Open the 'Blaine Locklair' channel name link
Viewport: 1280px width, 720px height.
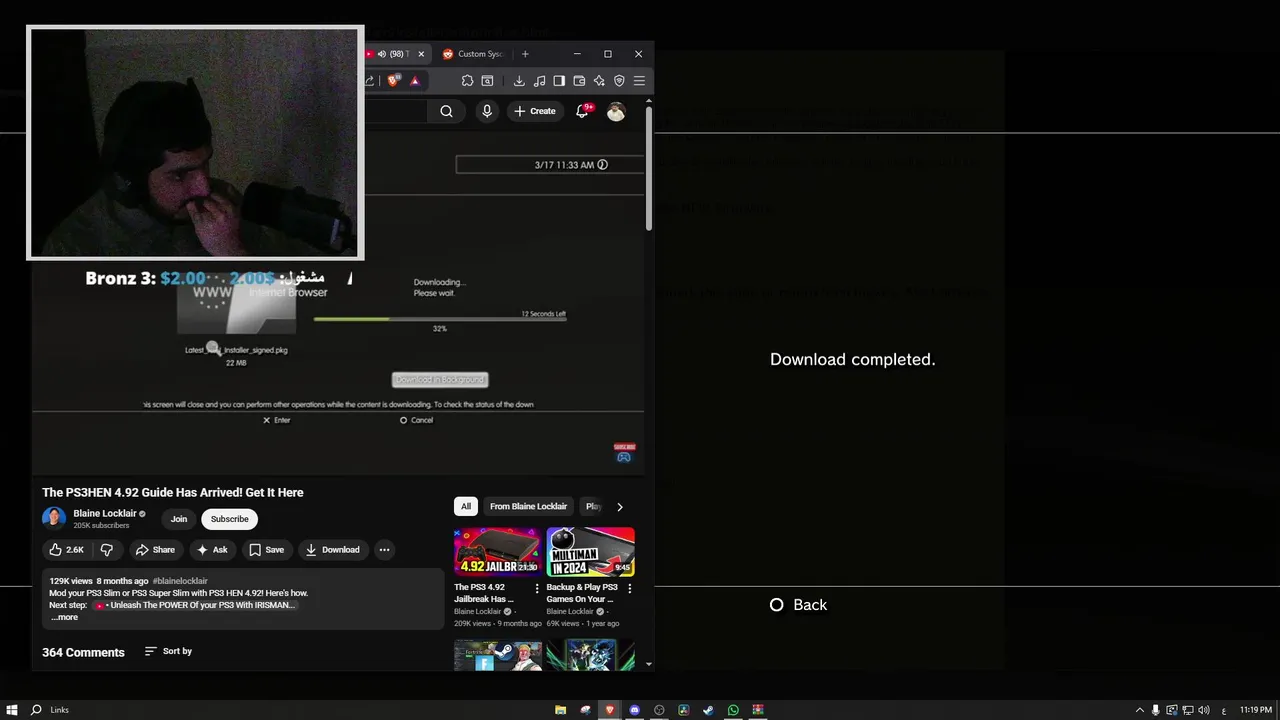[x=104, y=513]
